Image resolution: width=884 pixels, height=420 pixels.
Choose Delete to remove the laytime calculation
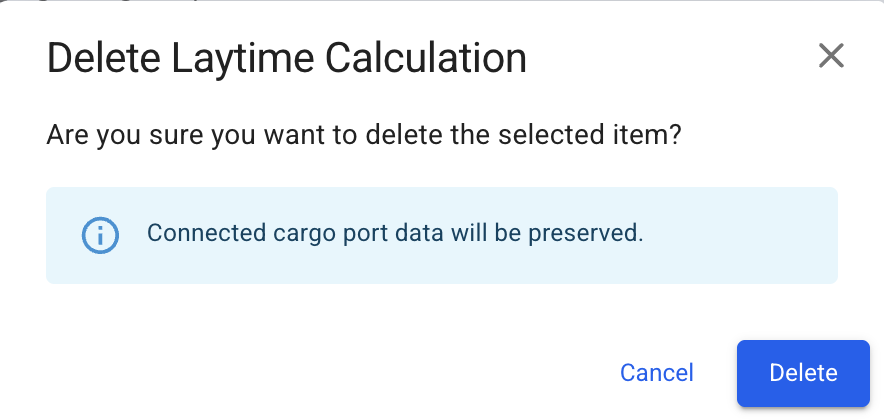click(803, 373)
